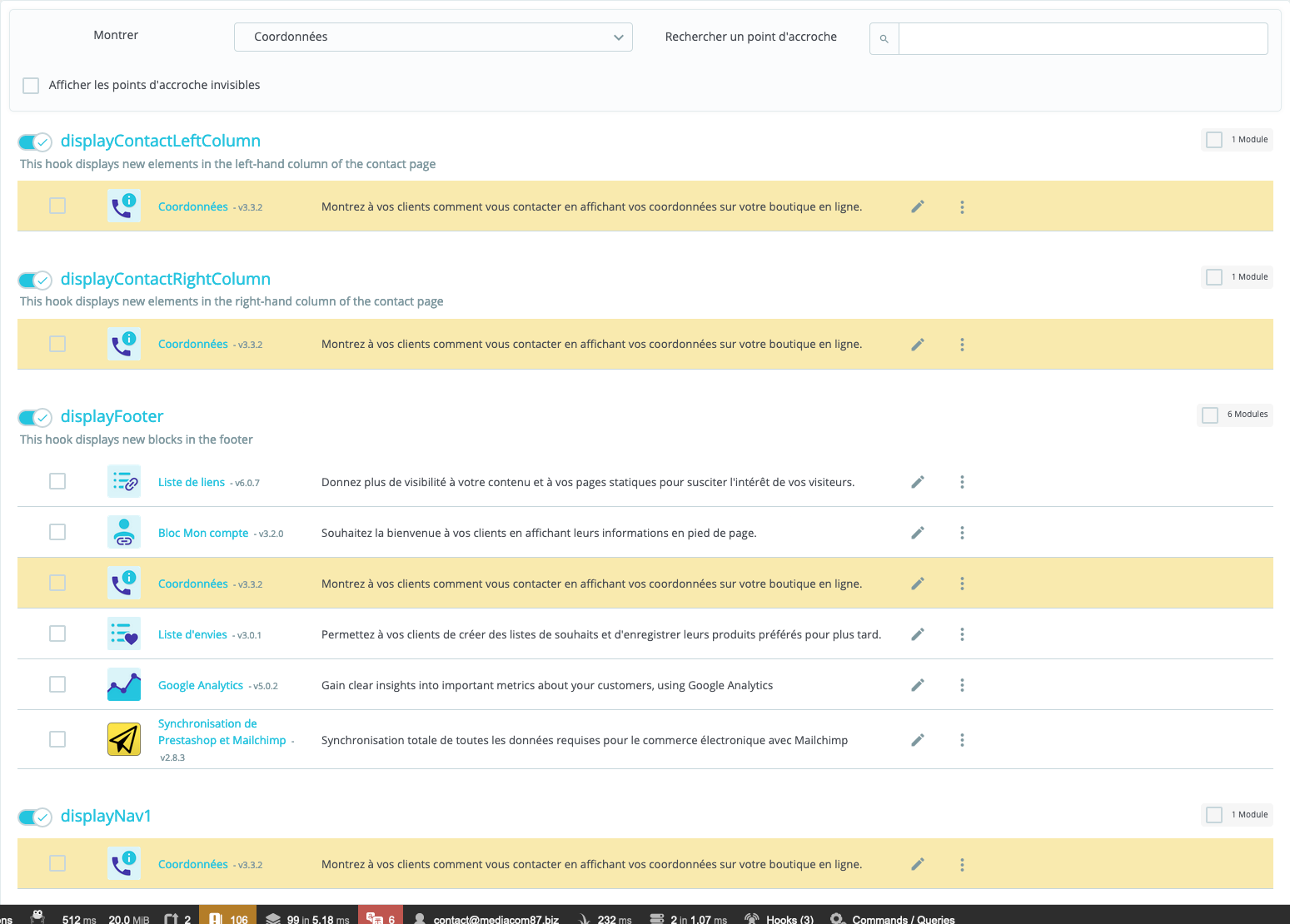Click Google Analytics chart icon
The width and height of the screenshot is (1290, 924).
(124, 684)
